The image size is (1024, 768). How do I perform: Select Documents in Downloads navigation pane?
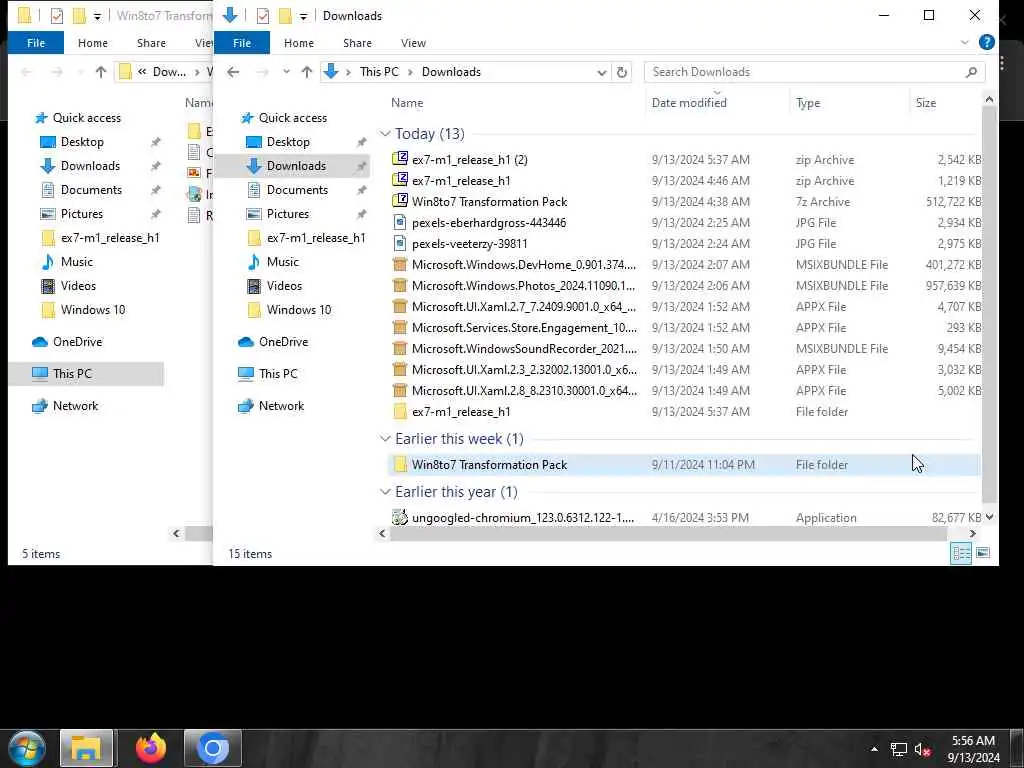[x=297, y=190]
